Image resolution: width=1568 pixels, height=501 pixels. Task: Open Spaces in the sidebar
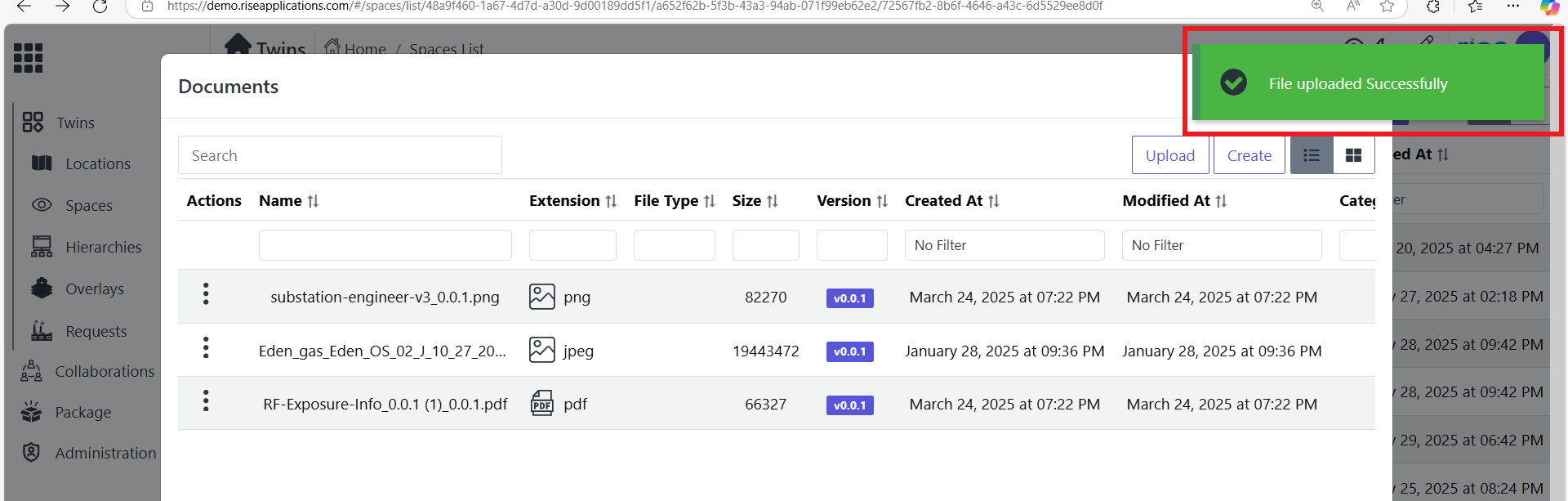[x=89, y=205]
